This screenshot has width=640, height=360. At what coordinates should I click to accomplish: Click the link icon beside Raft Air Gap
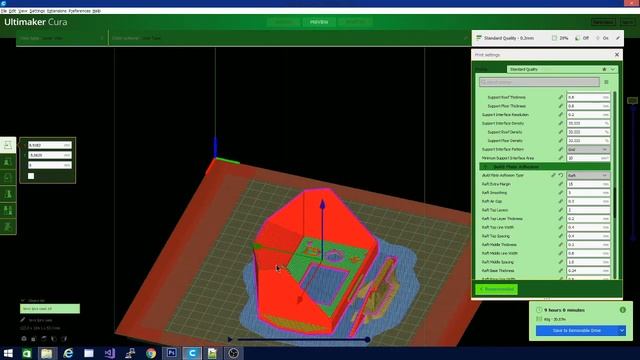point(561,201)
